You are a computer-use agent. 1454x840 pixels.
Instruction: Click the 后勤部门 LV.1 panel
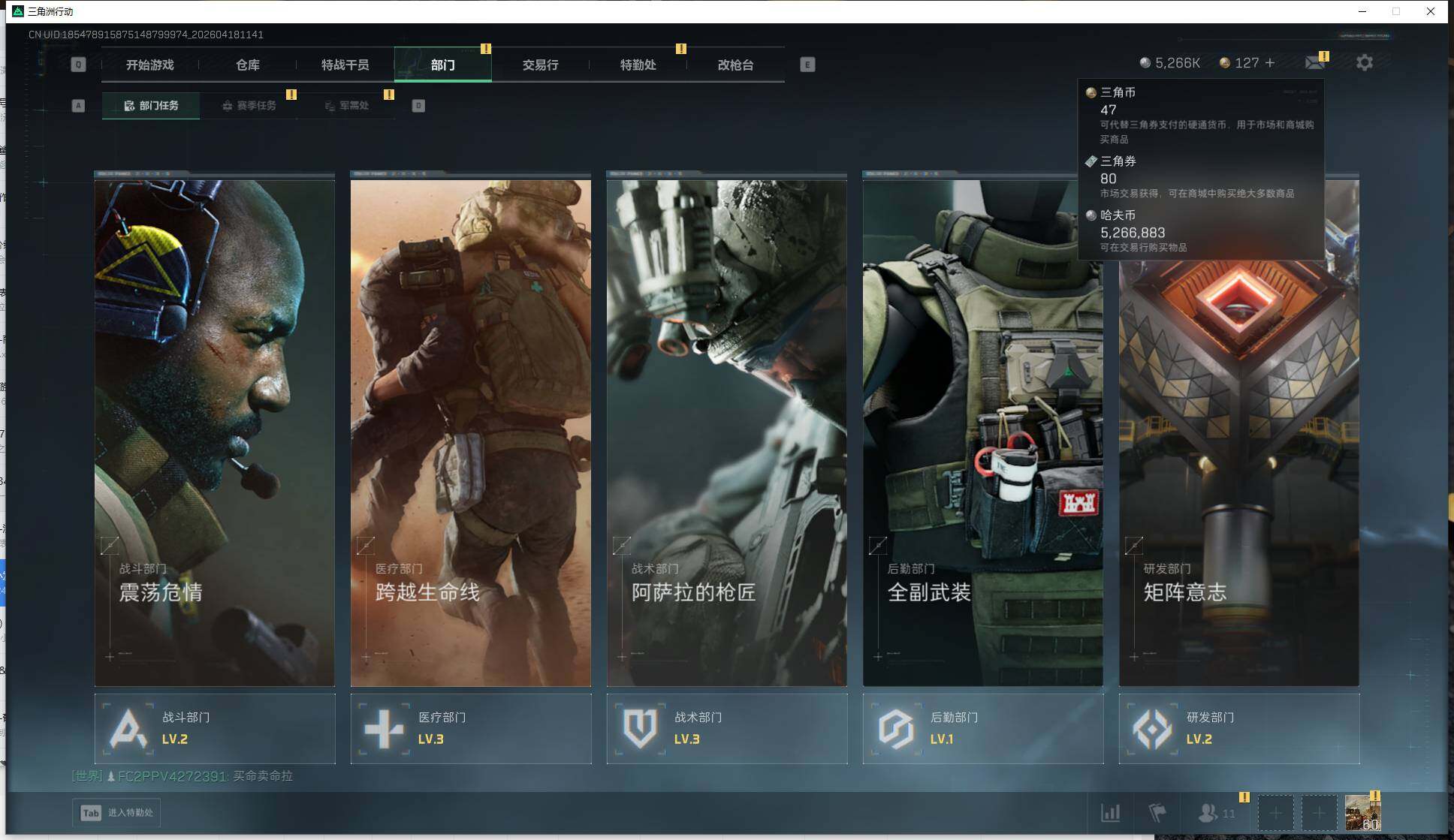[x=982, y=728]
